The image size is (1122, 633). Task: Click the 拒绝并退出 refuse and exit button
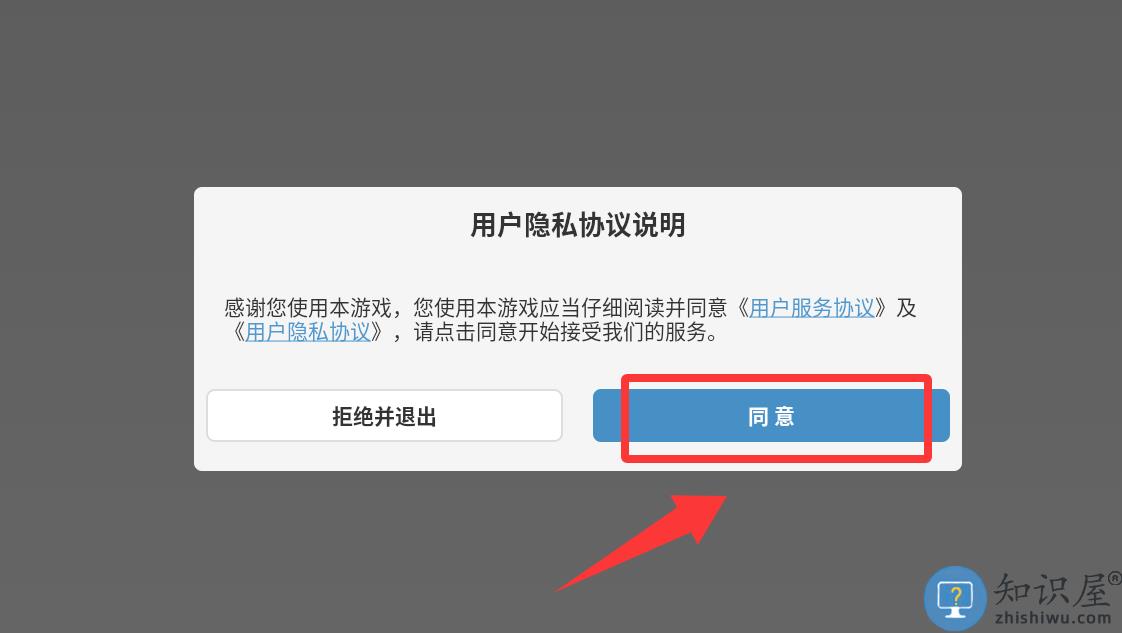(384, 416)
